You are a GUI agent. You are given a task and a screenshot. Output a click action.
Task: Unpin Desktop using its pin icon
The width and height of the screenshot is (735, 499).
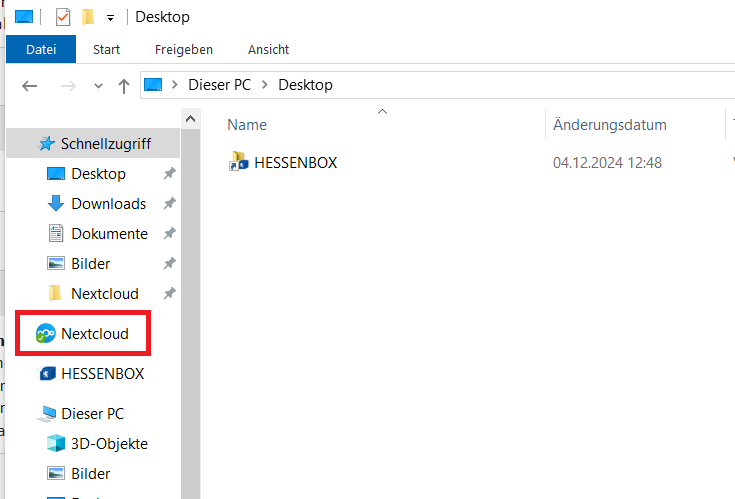point(170,174)
